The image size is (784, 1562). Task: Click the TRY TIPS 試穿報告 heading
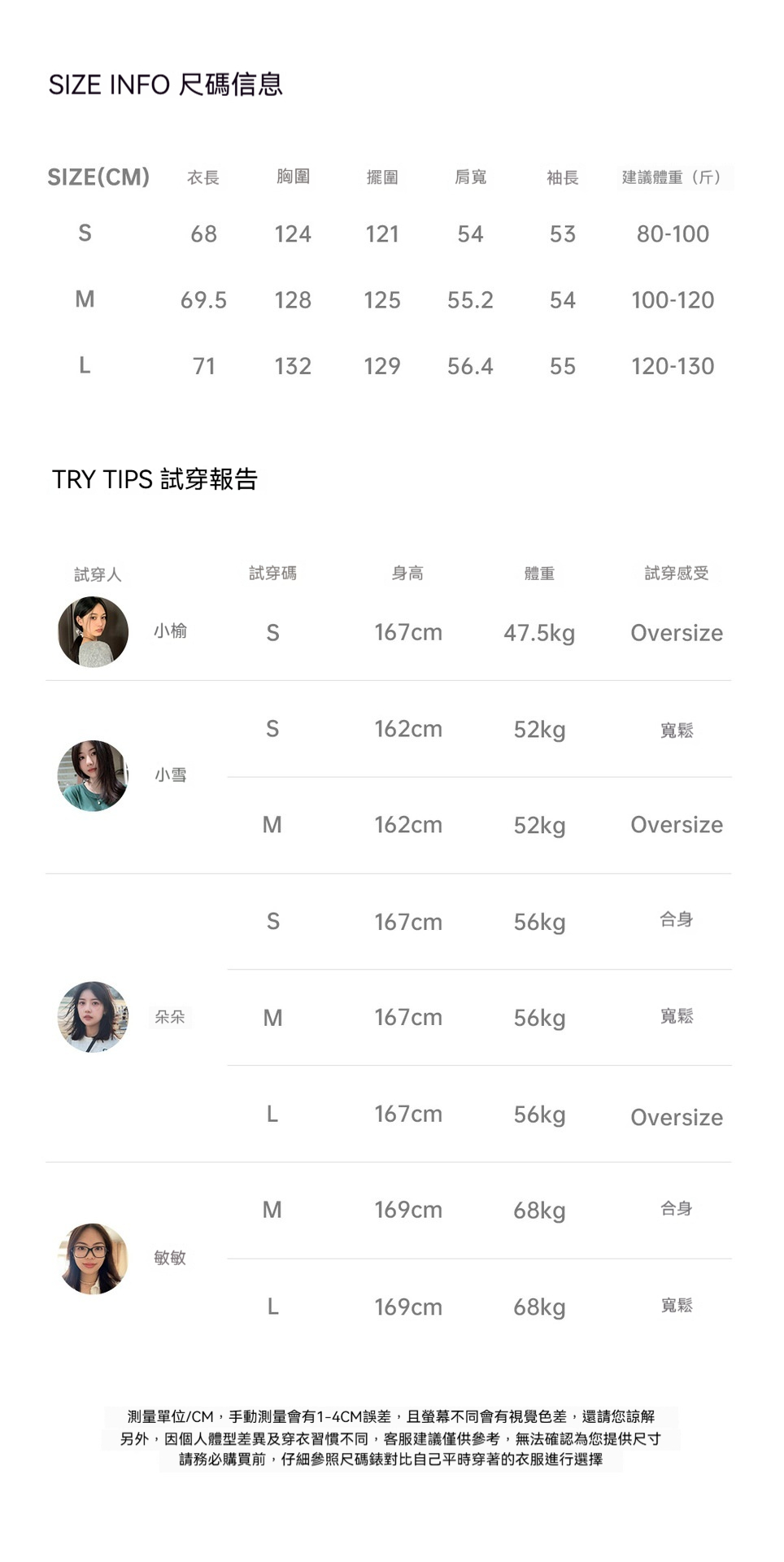(x=155, y=479)
